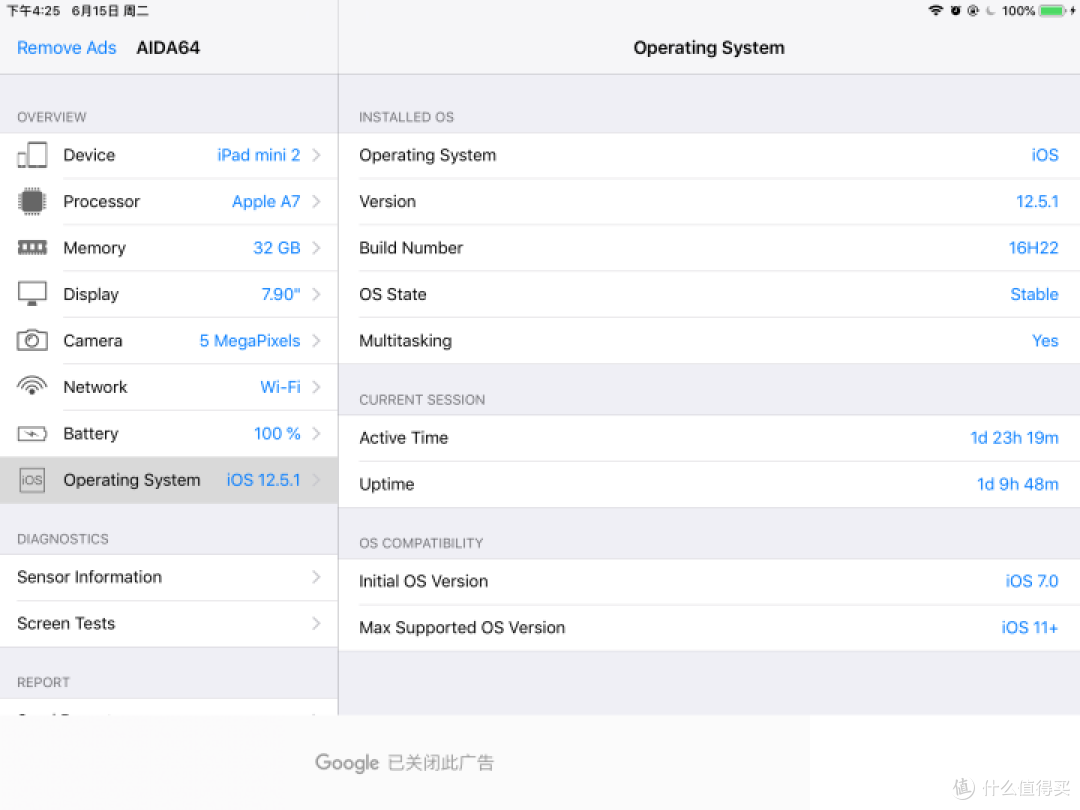Tap the OS State Stable value
The image size is (1080, 810).
tap(1034, 294)
